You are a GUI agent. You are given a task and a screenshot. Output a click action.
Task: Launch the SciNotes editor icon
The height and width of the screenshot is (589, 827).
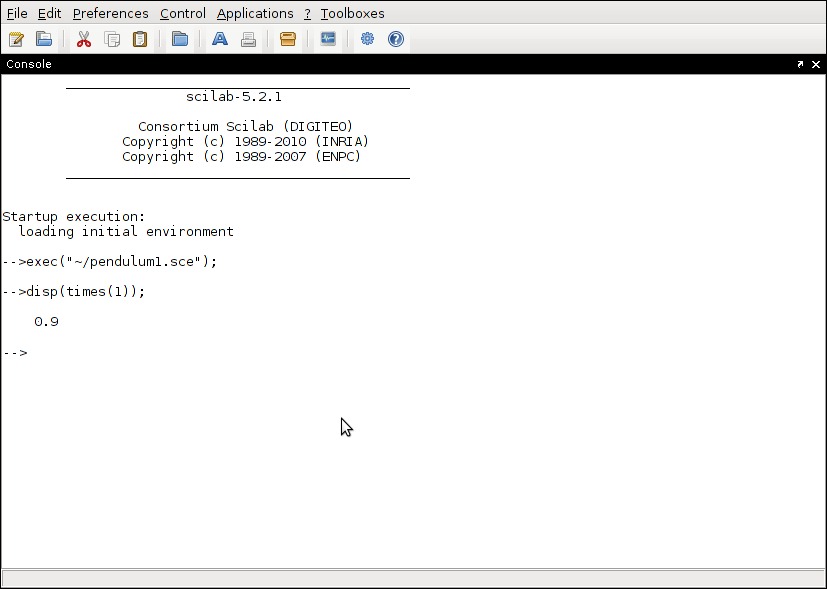16,40
